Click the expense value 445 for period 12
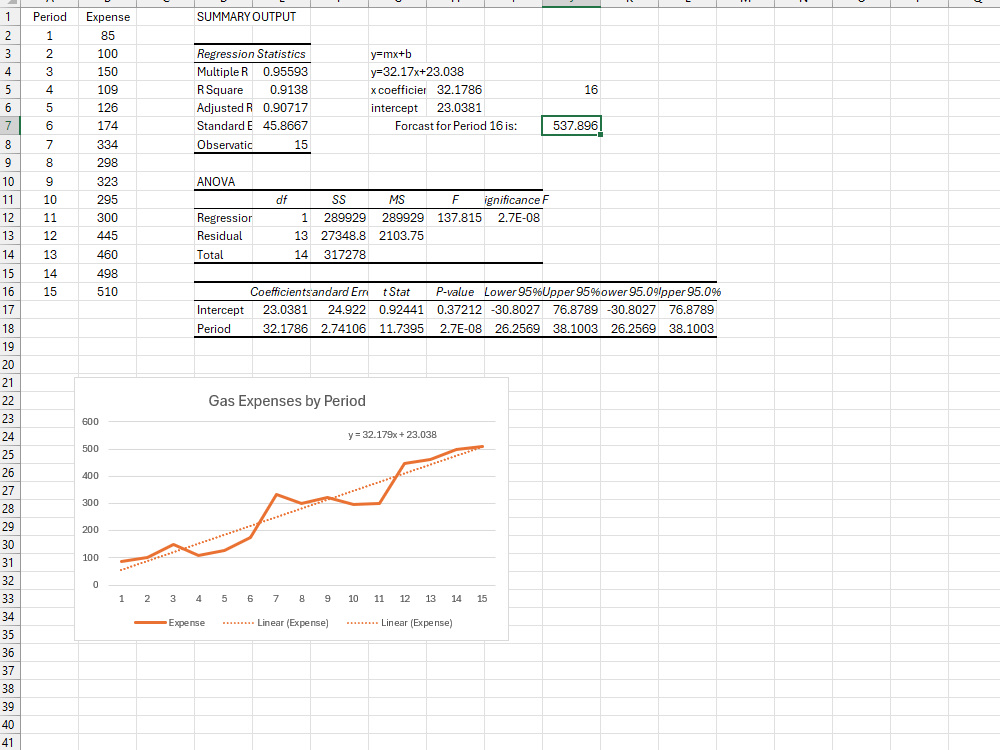The image size is (1000, 750). click(x=108, y=235)
